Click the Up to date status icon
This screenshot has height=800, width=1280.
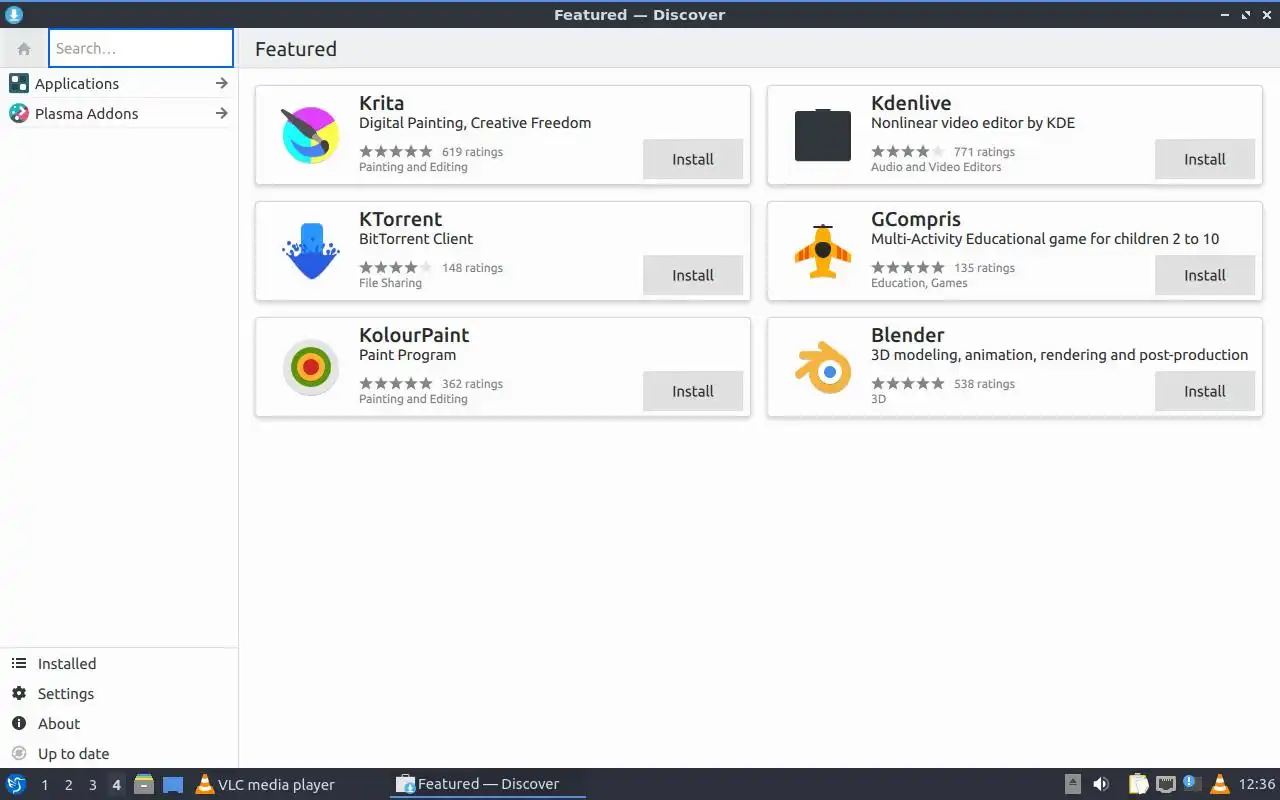[x=18, y=753]
